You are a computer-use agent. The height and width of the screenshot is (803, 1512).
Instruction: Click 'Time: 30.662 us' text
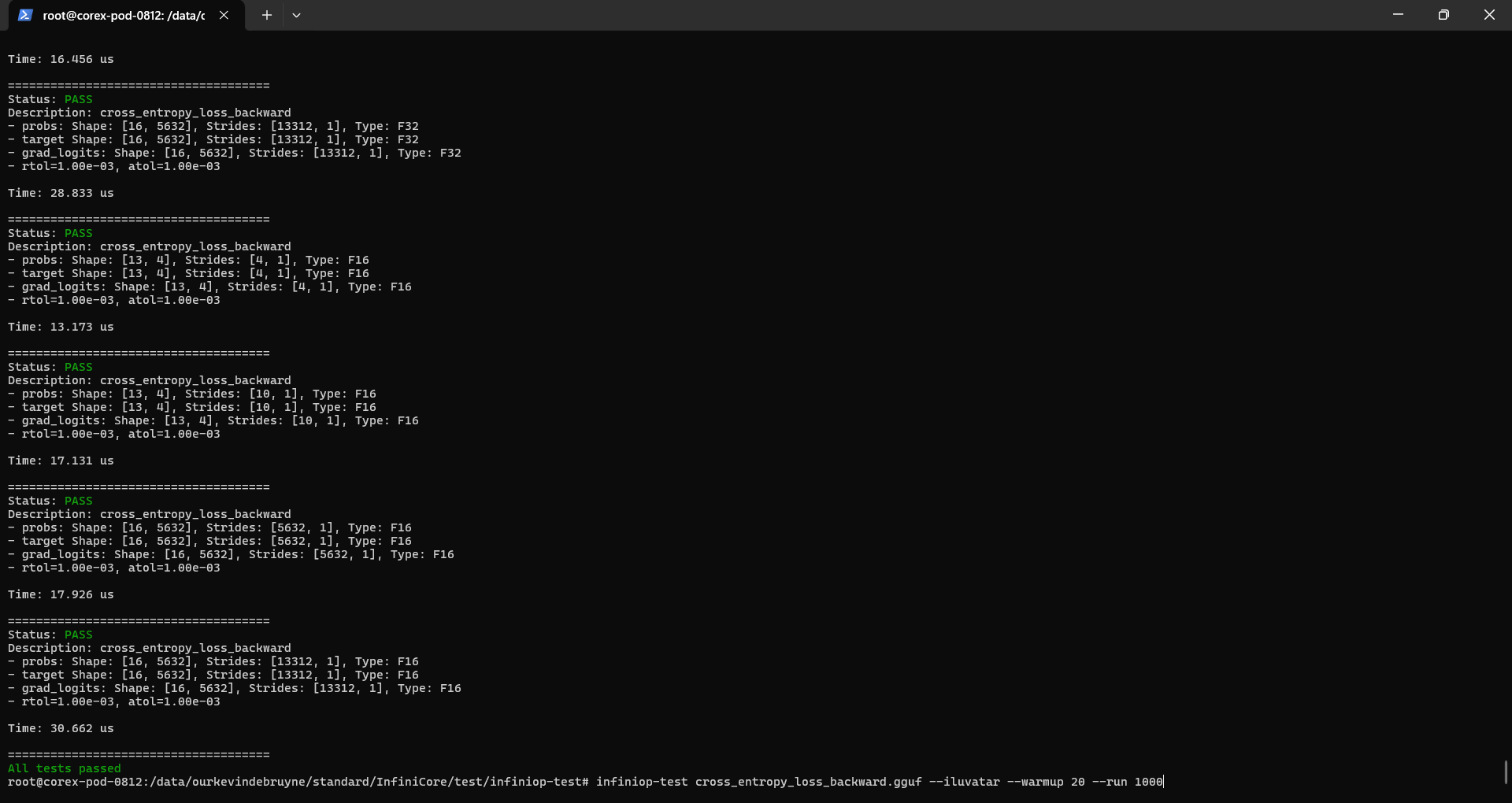click(61, 728)
